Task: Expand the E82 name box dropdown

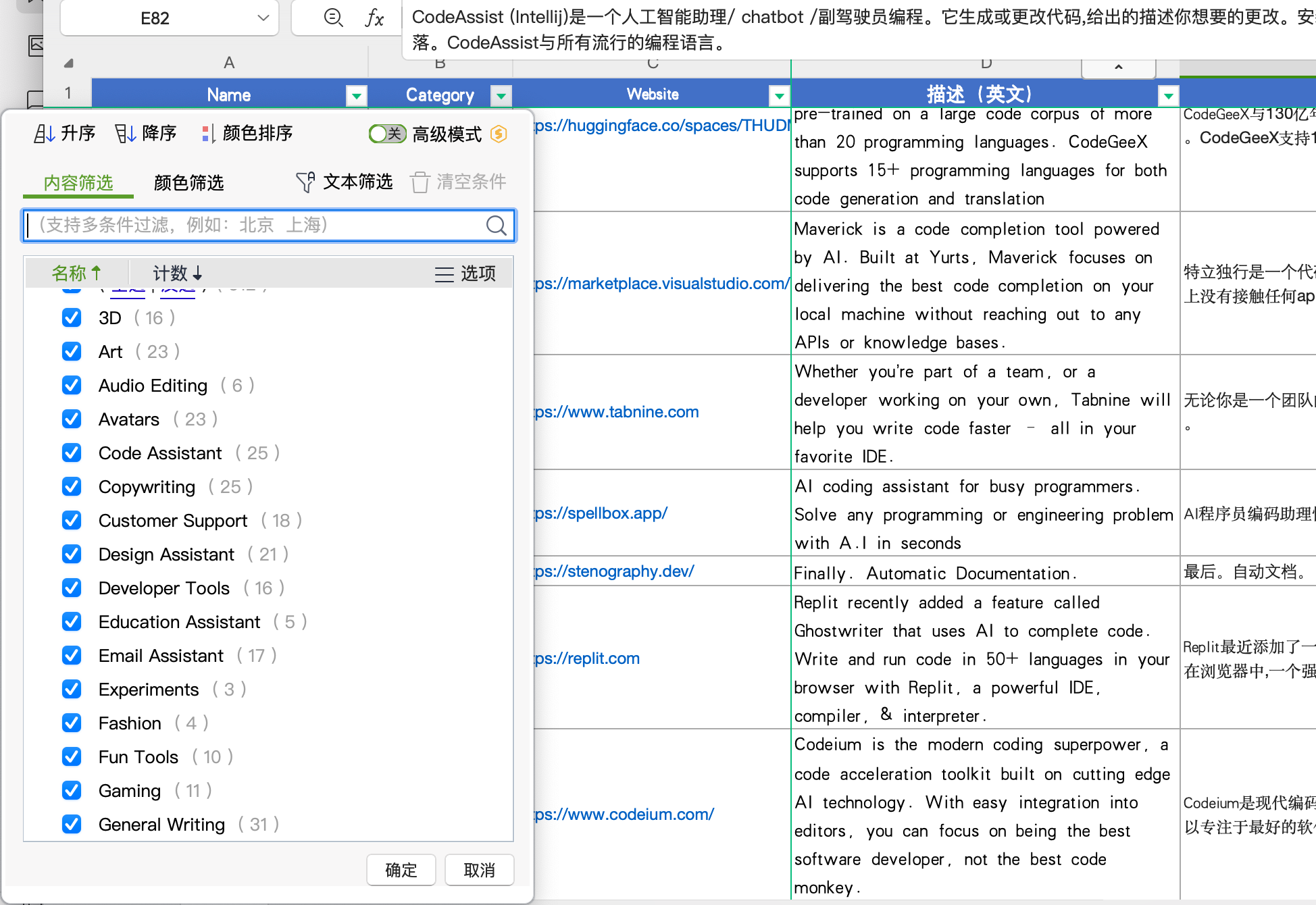Action: 263,18
